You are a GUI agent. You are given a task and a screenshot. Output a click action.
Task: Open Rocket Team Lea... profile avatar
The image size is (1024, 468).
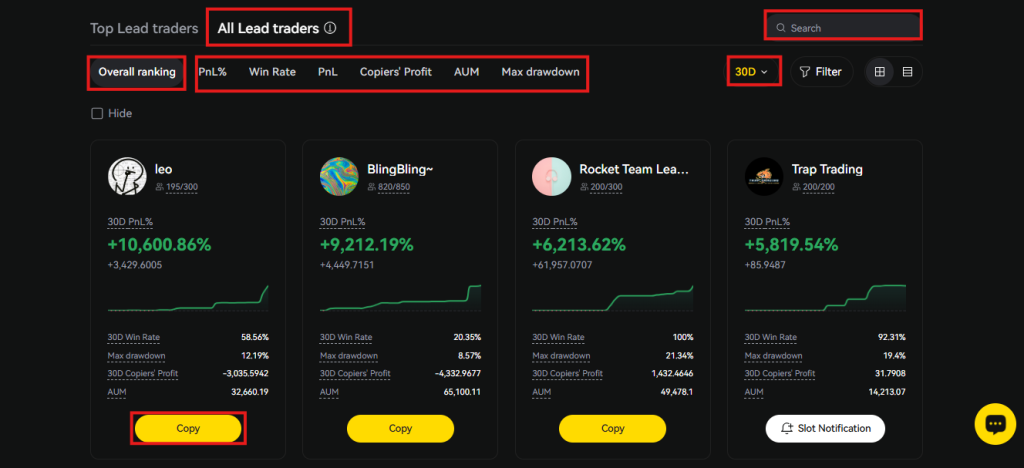[x=552, y=176]
